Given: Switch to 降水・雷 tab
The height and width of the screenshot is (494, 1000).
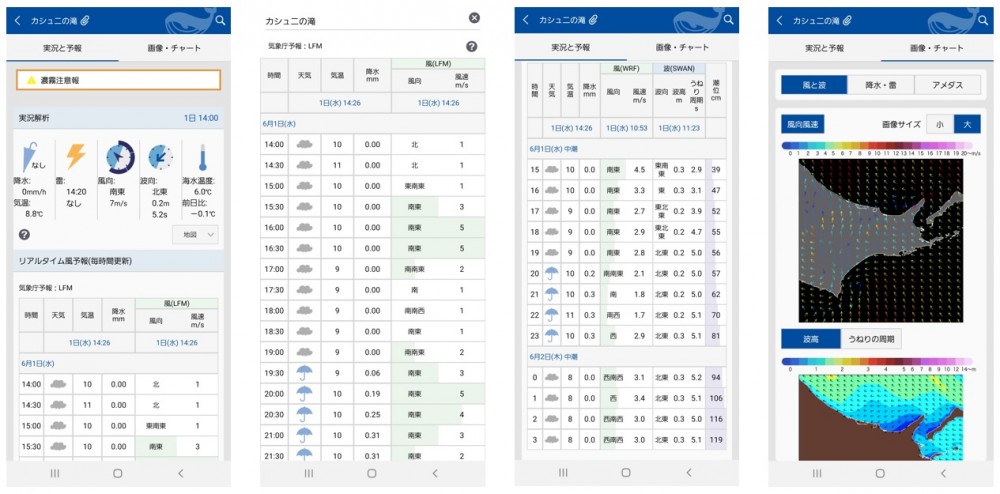Looking at the screenshot, I should (x=880, y=85).
